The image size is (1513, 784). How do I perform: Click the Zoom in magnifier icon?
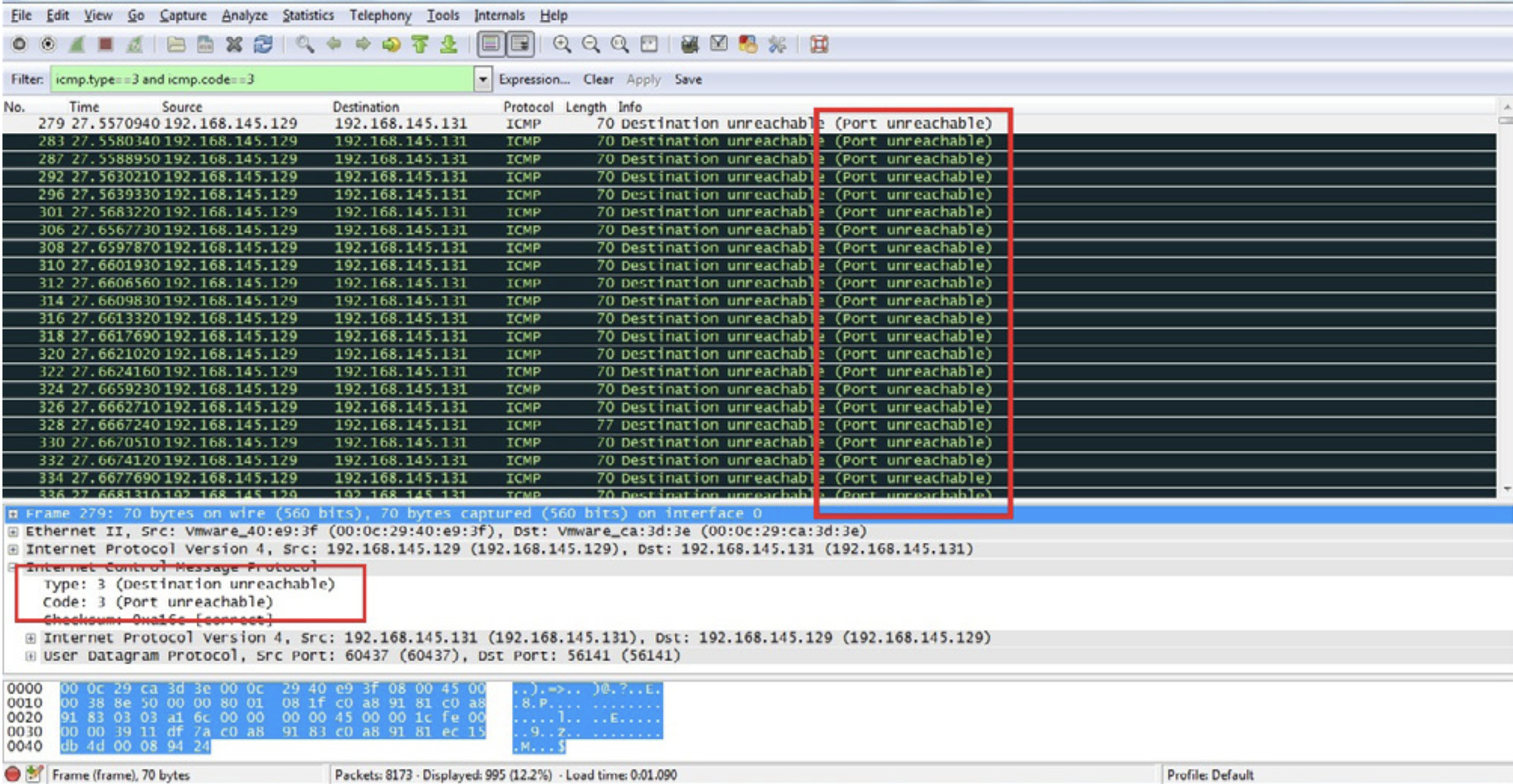coord(562,44)
